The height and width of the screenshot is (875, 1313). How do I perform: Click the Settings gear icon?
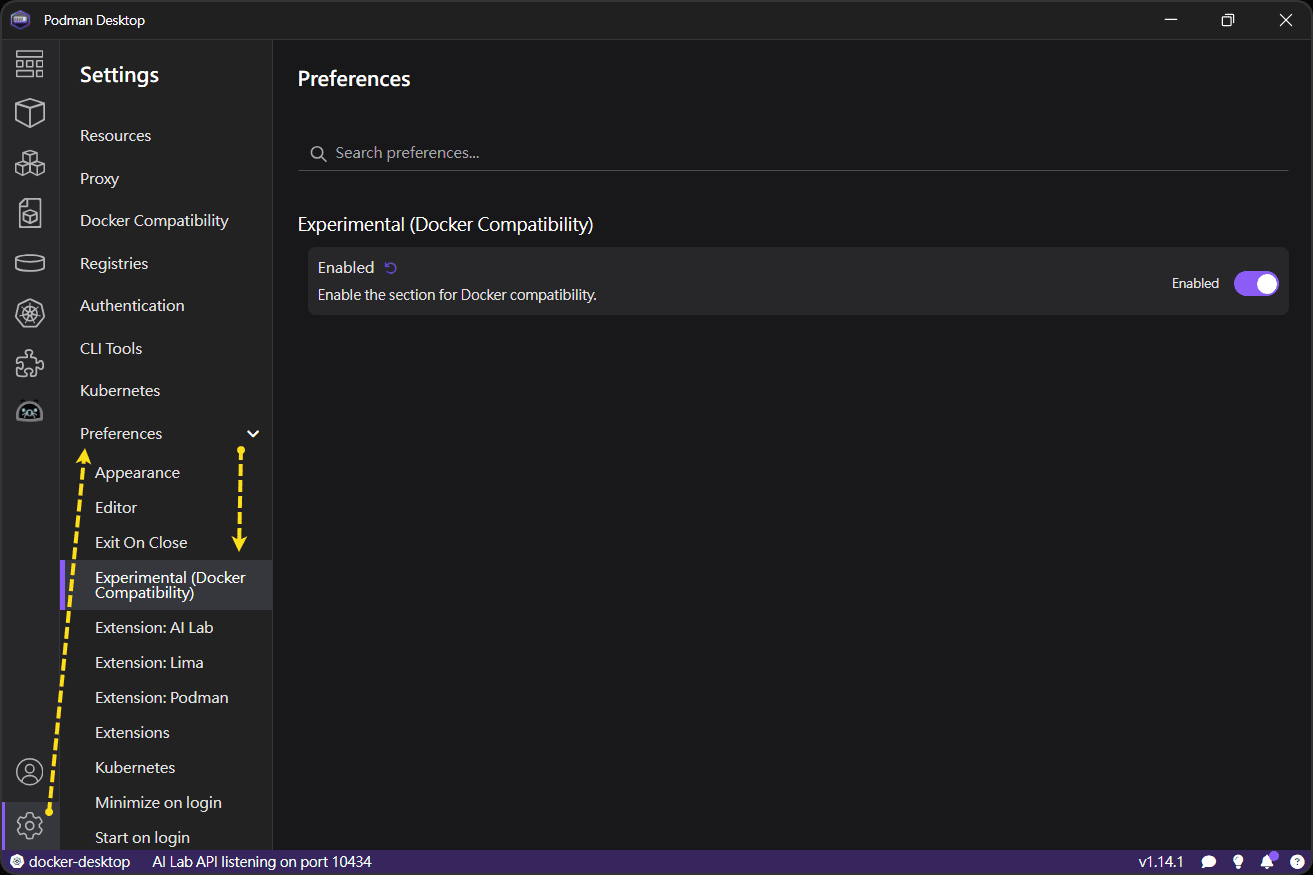click(x=30, y=826)
